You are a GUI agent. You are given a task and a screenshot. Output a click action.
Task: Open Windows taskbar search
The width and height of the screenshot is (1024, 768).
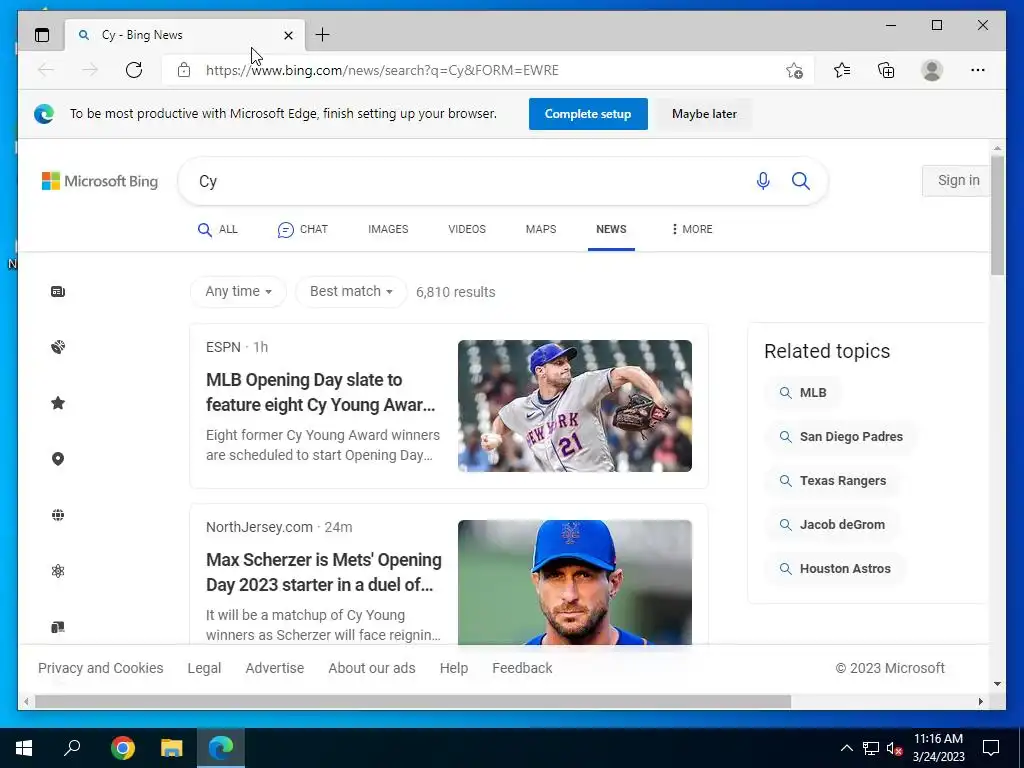72,748
